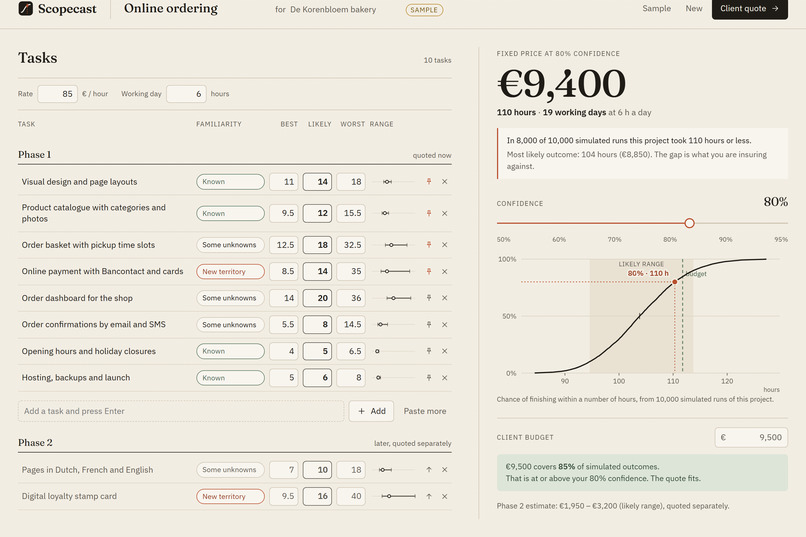Open familiarity selector for Order dashboard

pyautogui.click(x=230, y=298)
